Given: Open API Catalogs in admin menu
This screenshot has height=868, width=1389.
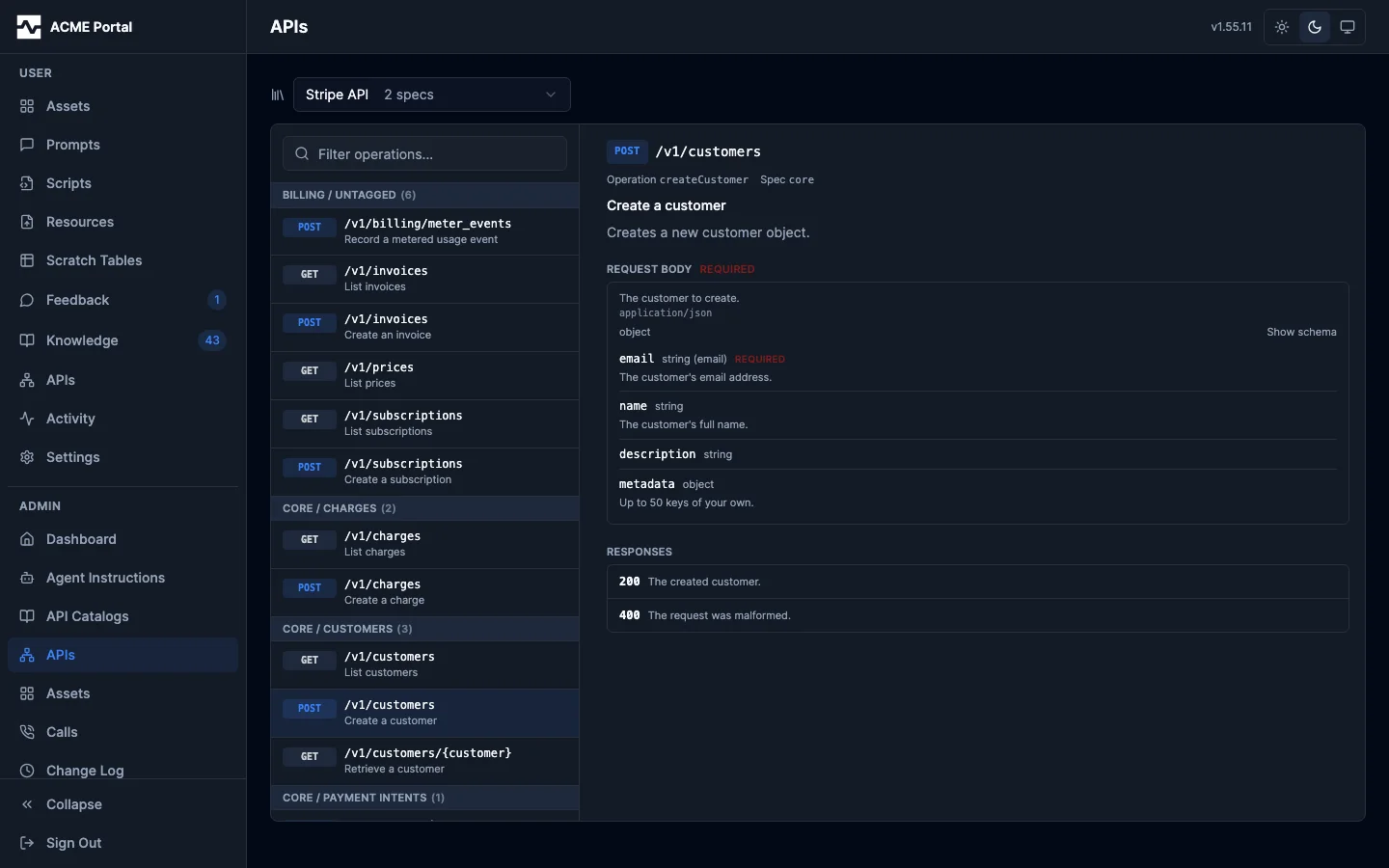Looking at the screenshot, I should (123, 616).
